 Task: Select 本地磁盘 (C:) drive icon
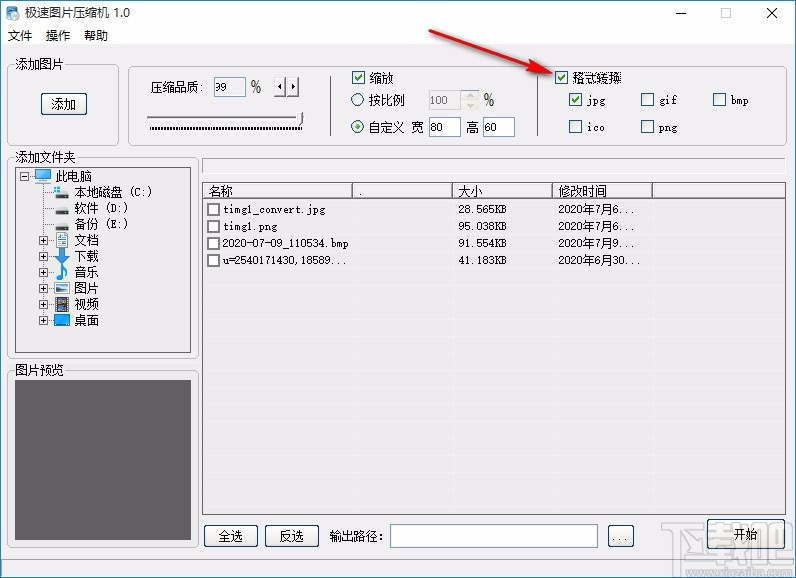click(x=61, y=192)
